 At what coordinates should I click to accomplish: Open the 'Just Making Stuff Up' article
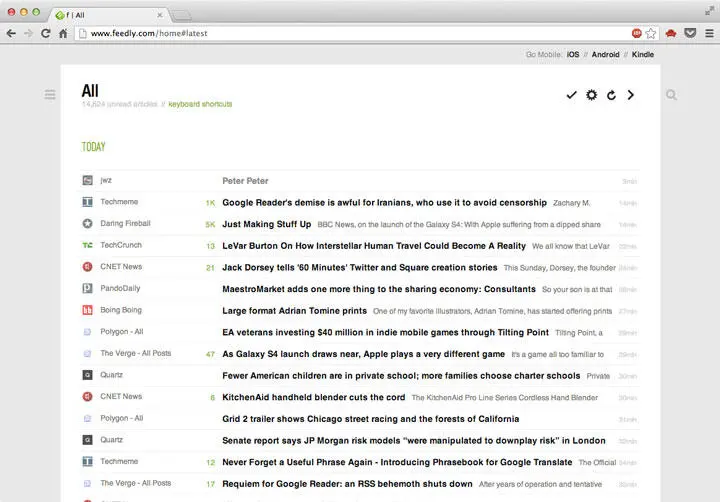(x=266, y=224)
